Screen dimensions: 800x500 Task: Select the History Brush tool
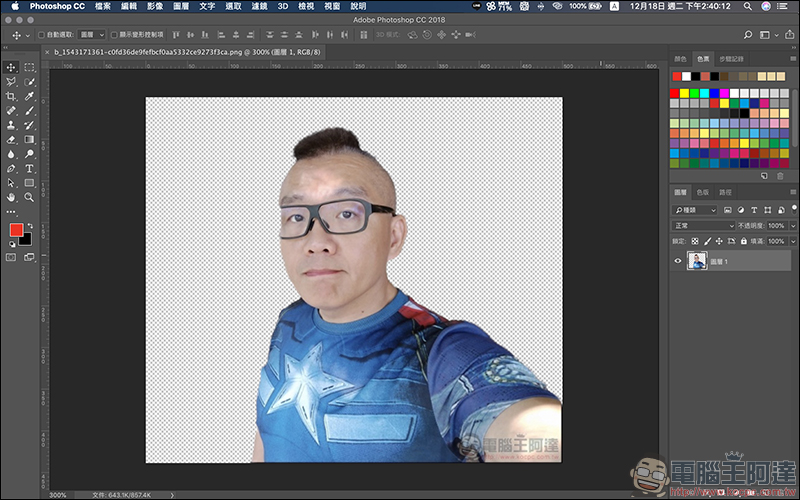tap(30, 125)
